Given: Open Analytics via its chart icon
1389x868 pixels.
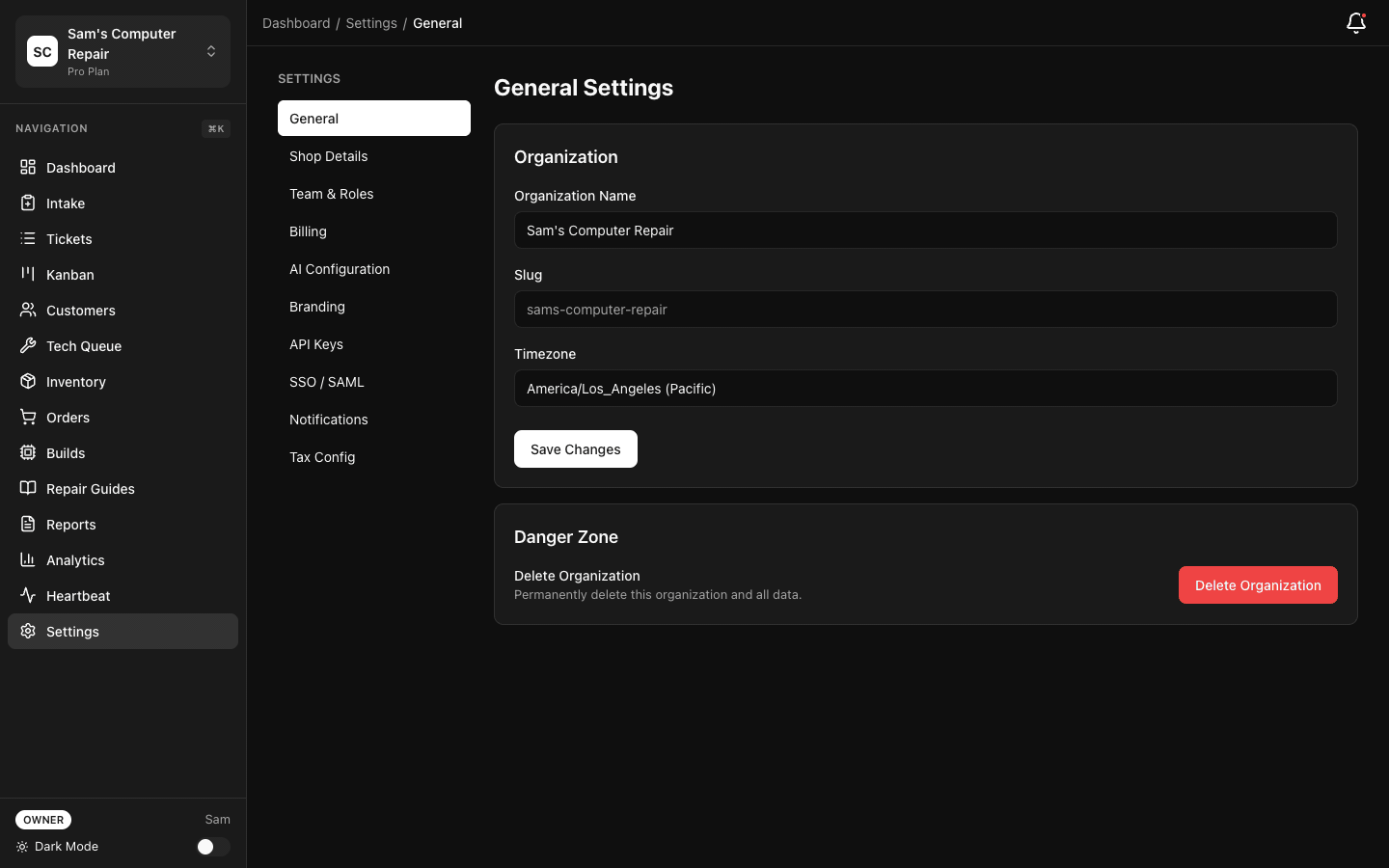Looking at the screenshot, I should tap(28, 559).
